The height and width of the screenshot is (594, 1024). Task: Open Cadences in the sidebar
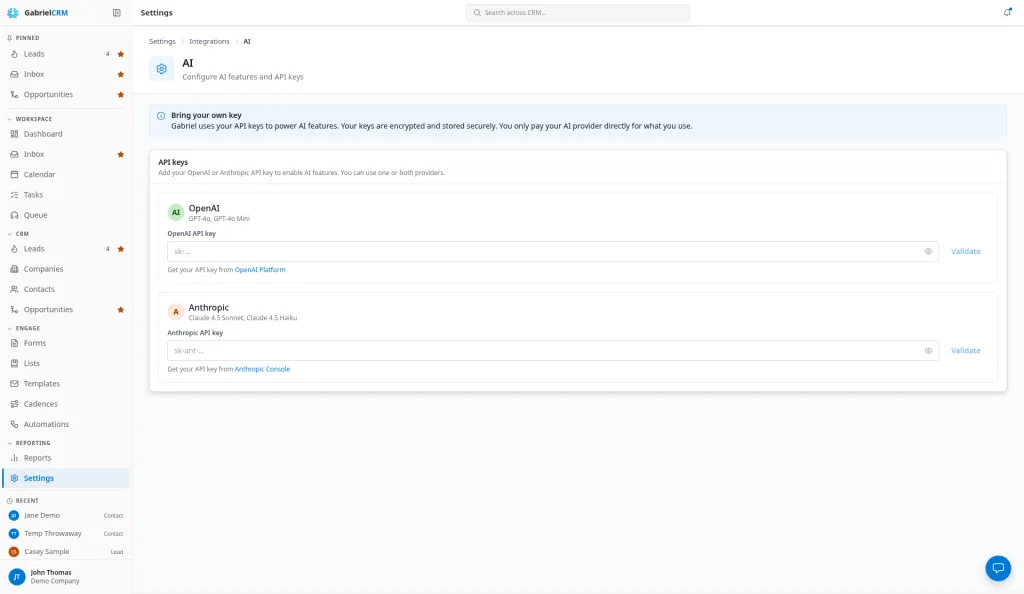point(65,404)
